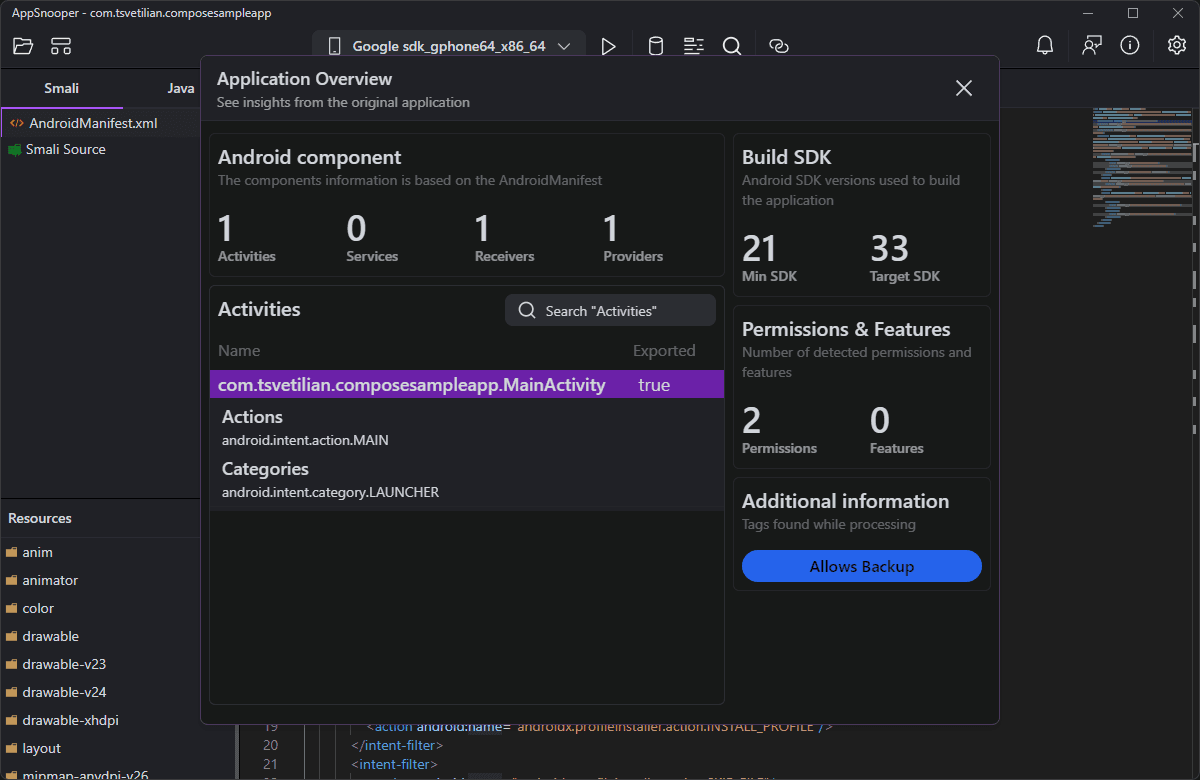
Task: Click the Permissions count 2
Action: click(751, 420)
